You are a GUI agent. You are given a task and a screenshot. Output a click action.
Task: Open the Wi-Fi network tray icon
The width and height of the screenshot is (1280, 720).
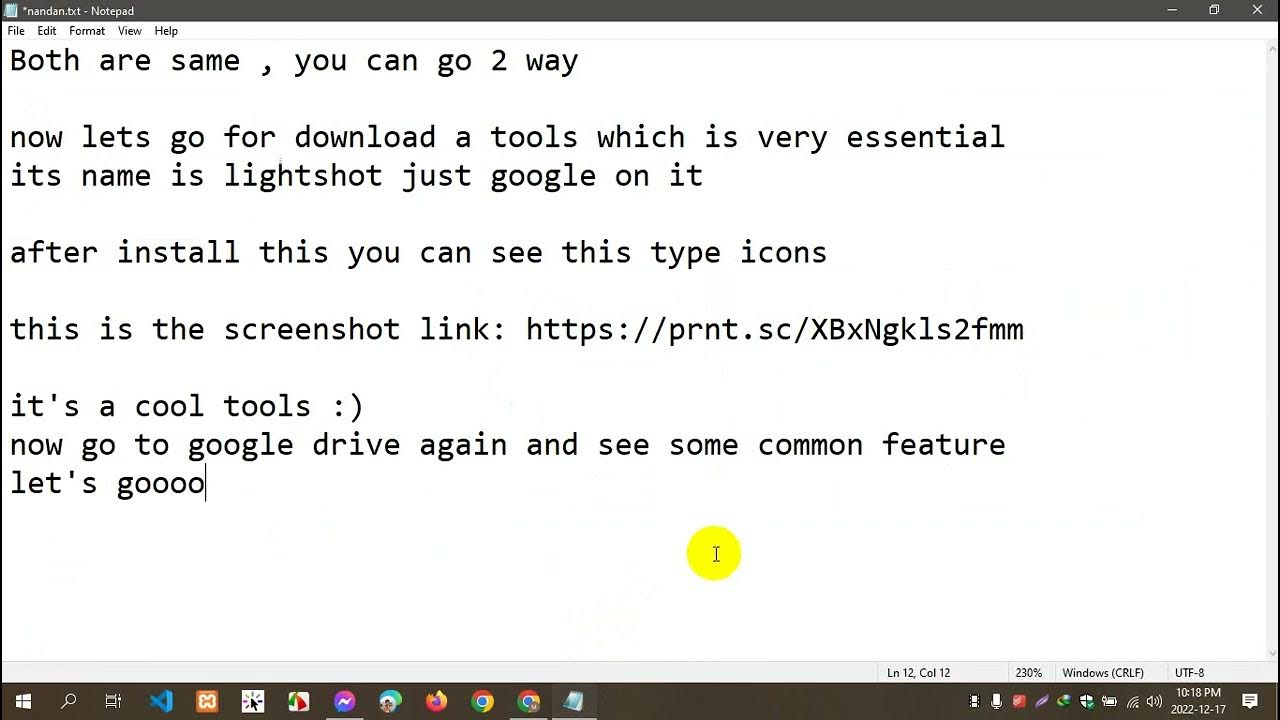point(1133,702)
